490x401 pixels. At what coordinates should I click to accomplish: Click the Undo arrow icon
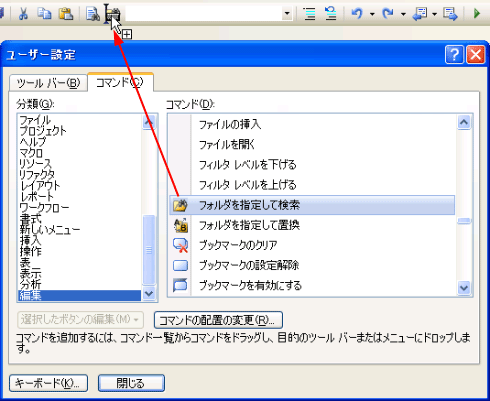357,14
